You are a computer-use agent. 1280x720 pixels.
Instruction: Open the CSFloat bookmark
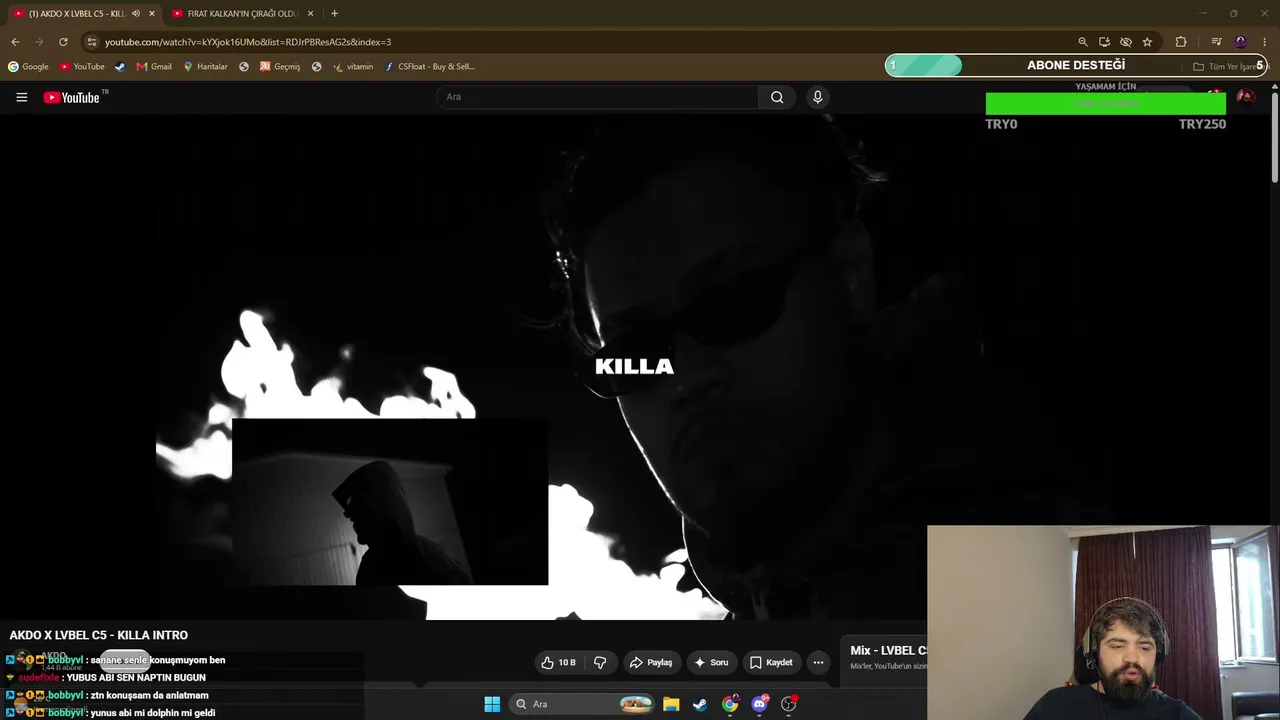click(429, 67)
